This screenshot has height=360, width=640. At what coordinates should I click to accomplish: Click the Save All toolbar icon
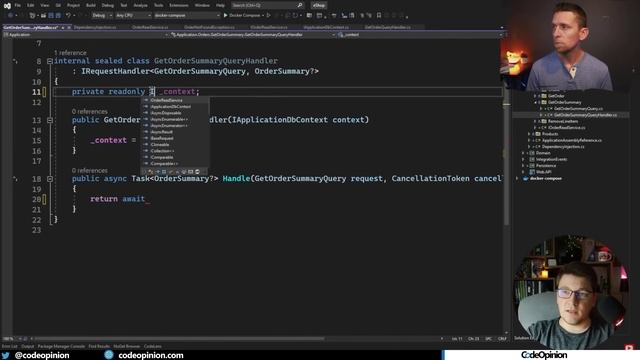pyautogui.click(x=58, y=16)
